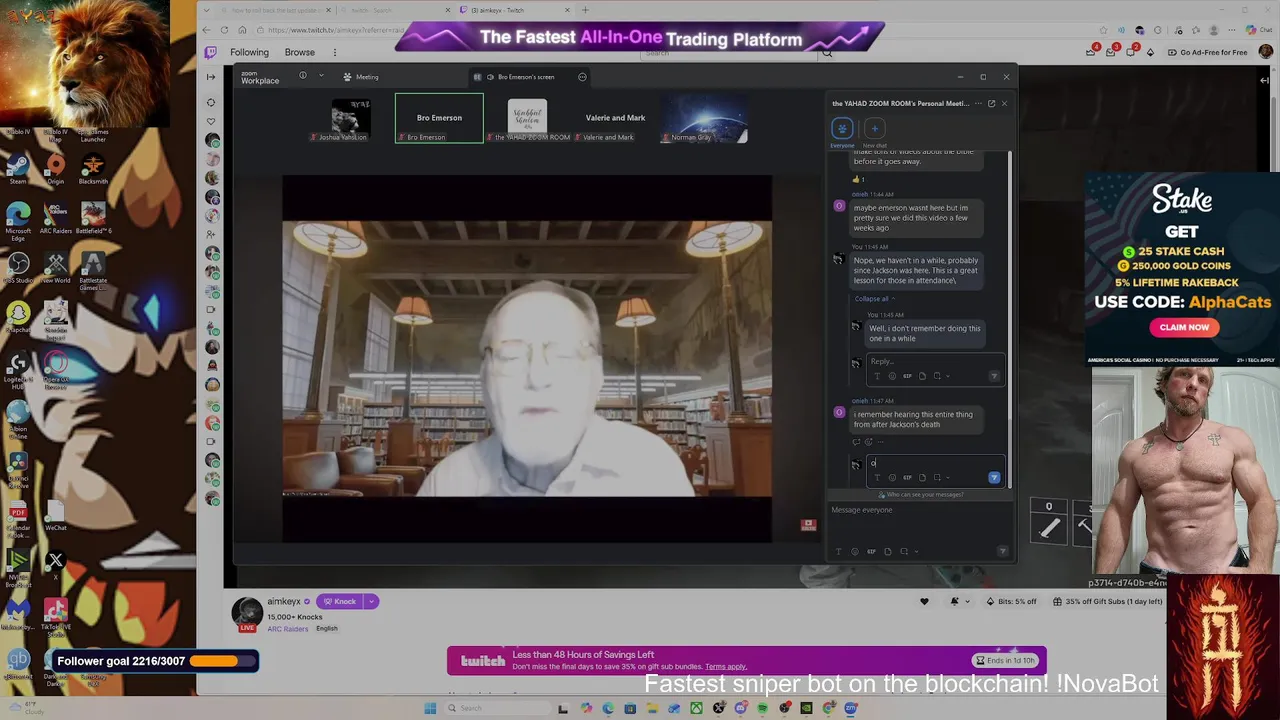Click the thumbs up reaction on message
The width and height of the screenshot is (1280, 720).
pos(858,179)
